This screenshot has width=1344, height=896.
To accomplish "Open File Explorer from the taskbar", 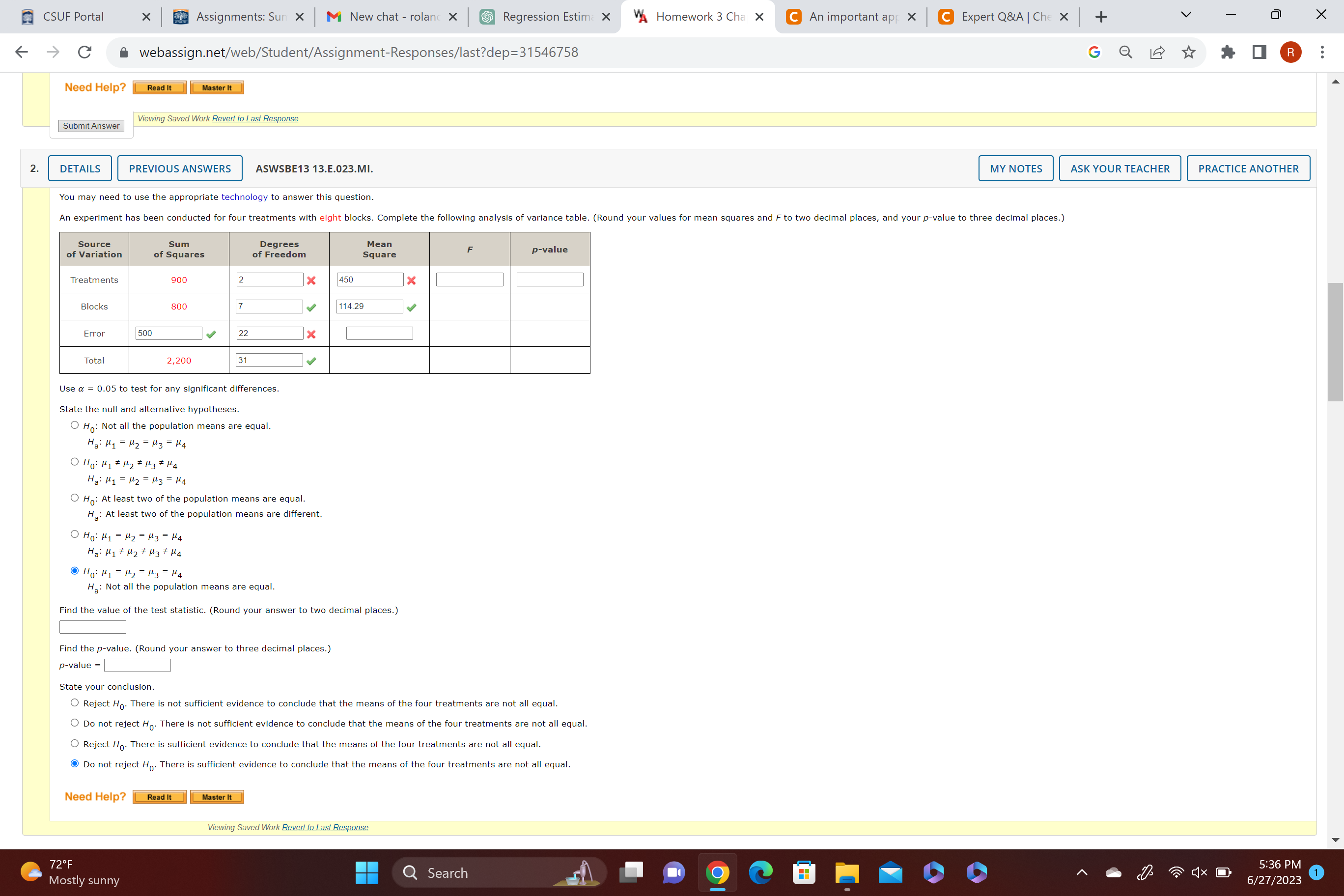I will (x=847, y=872).
